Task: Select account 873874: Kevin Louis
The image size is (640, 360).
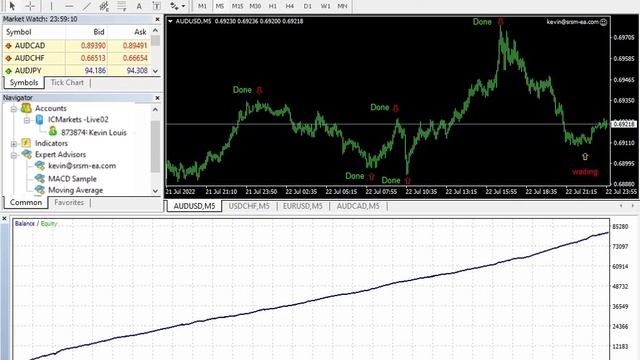Action: tap(94, 132)
